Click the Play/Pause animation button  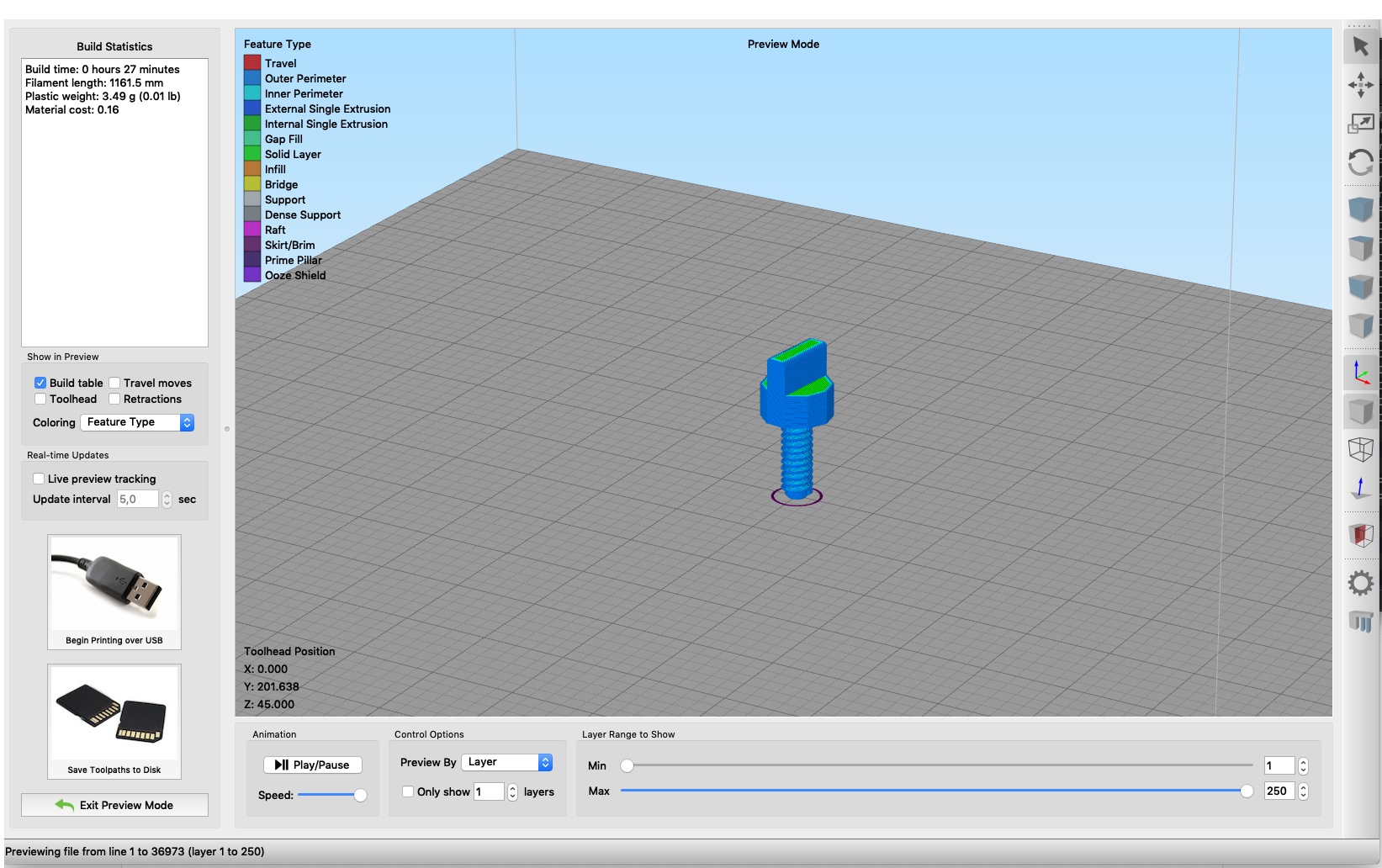(x=312, y=765)
